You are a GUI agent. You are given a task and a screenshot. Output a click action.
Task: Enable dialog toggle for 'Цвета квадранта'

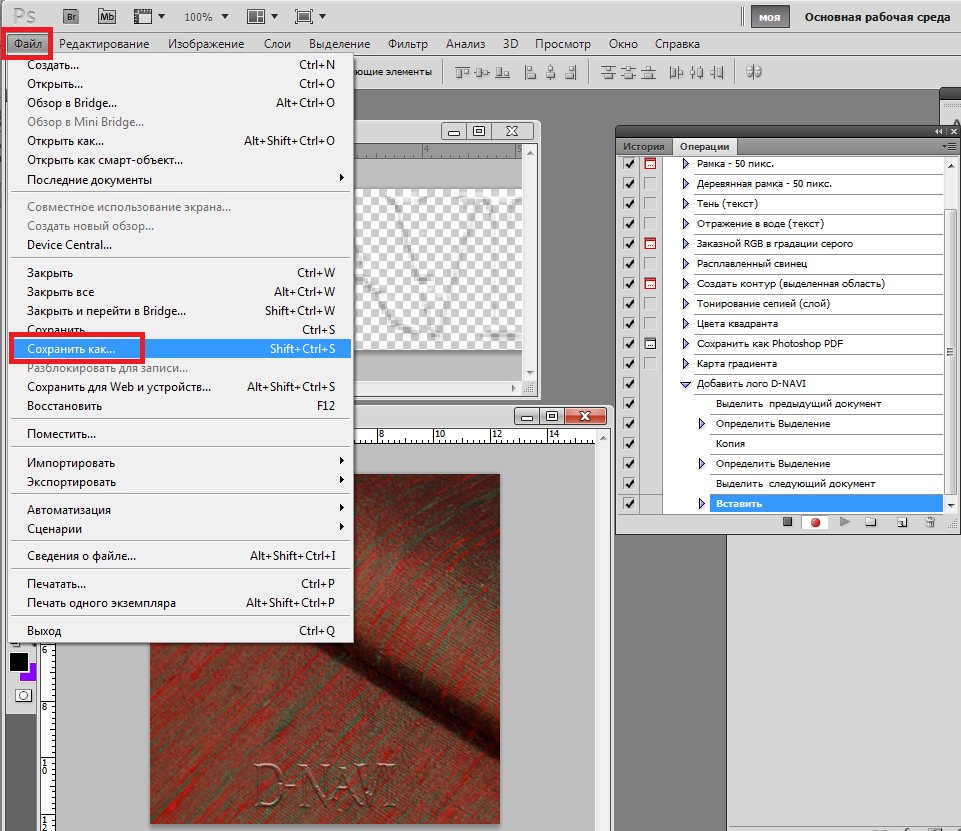[x=650, y=324]
